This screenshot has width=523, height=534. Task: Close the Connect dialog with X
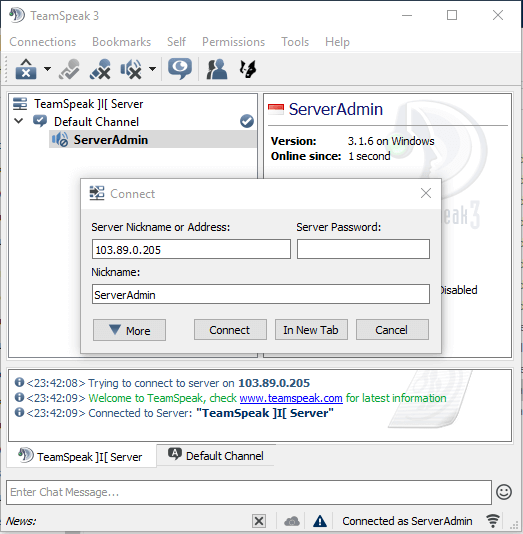[426, 193]
